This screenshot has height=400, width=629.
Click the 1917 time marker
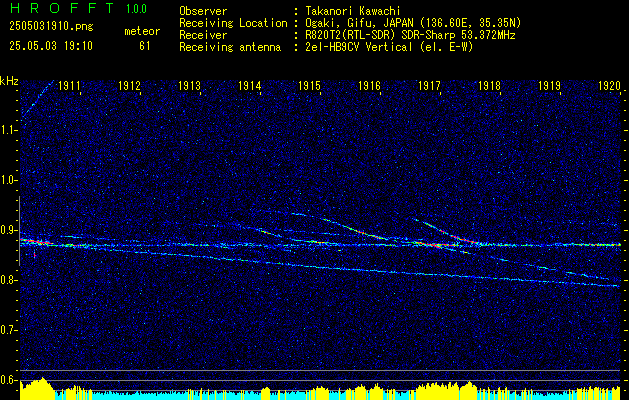(429, 85)
